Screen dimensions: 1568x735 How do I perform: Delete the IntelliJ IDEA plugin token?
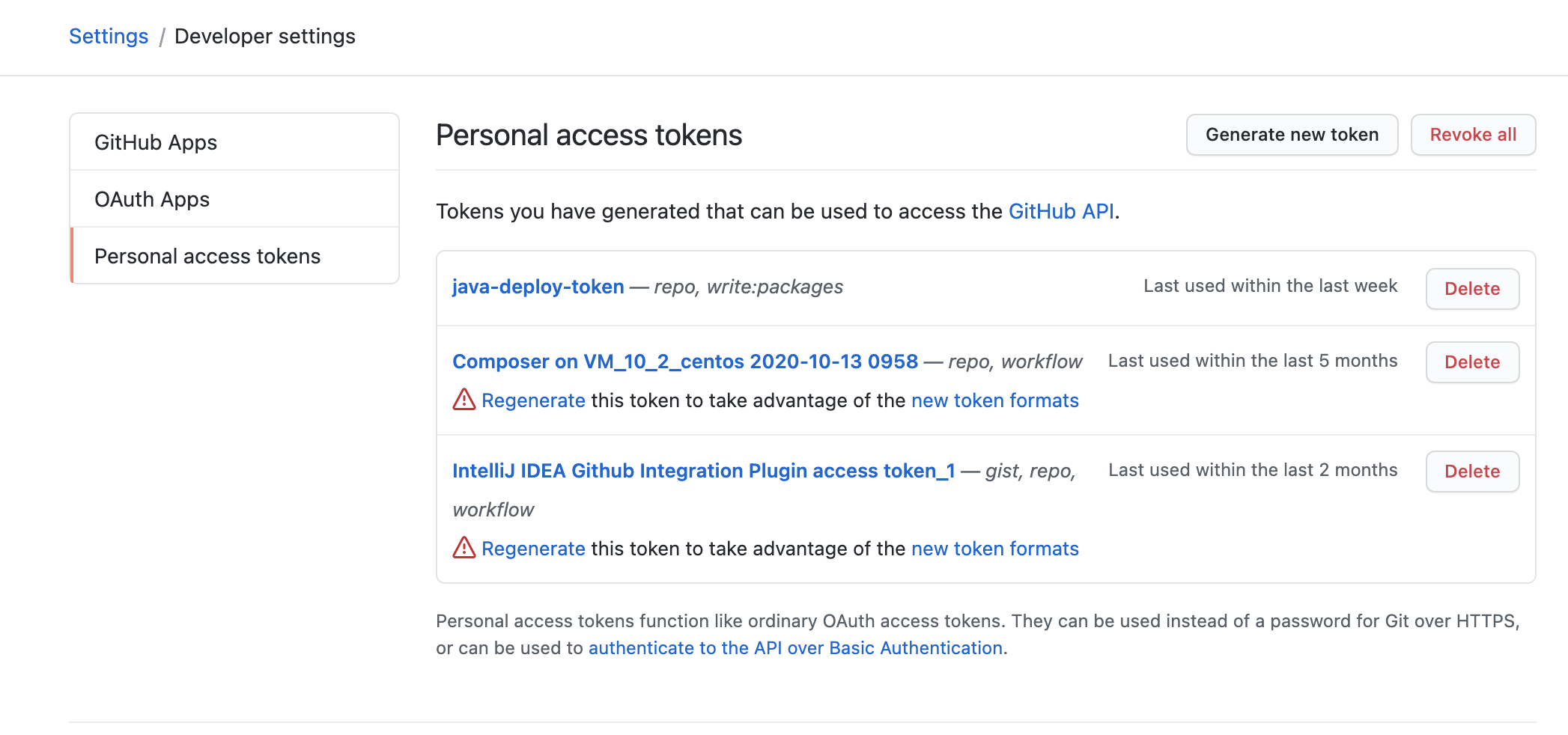[1471, 472]
